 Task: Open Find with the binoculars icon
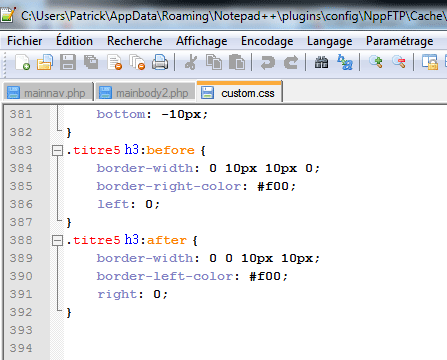coord(321,62)
